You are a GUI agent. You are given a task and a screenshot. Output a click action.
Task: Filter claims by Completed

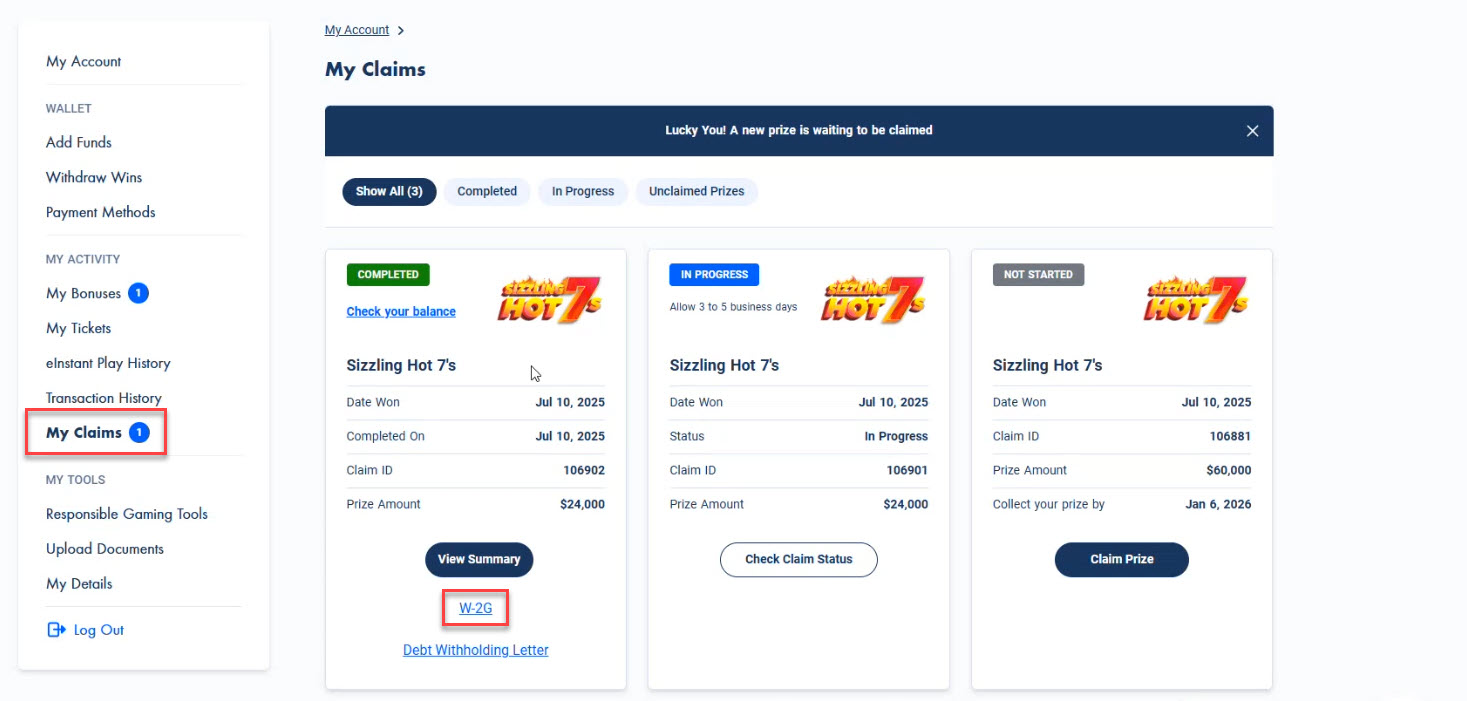pos(487,191)
